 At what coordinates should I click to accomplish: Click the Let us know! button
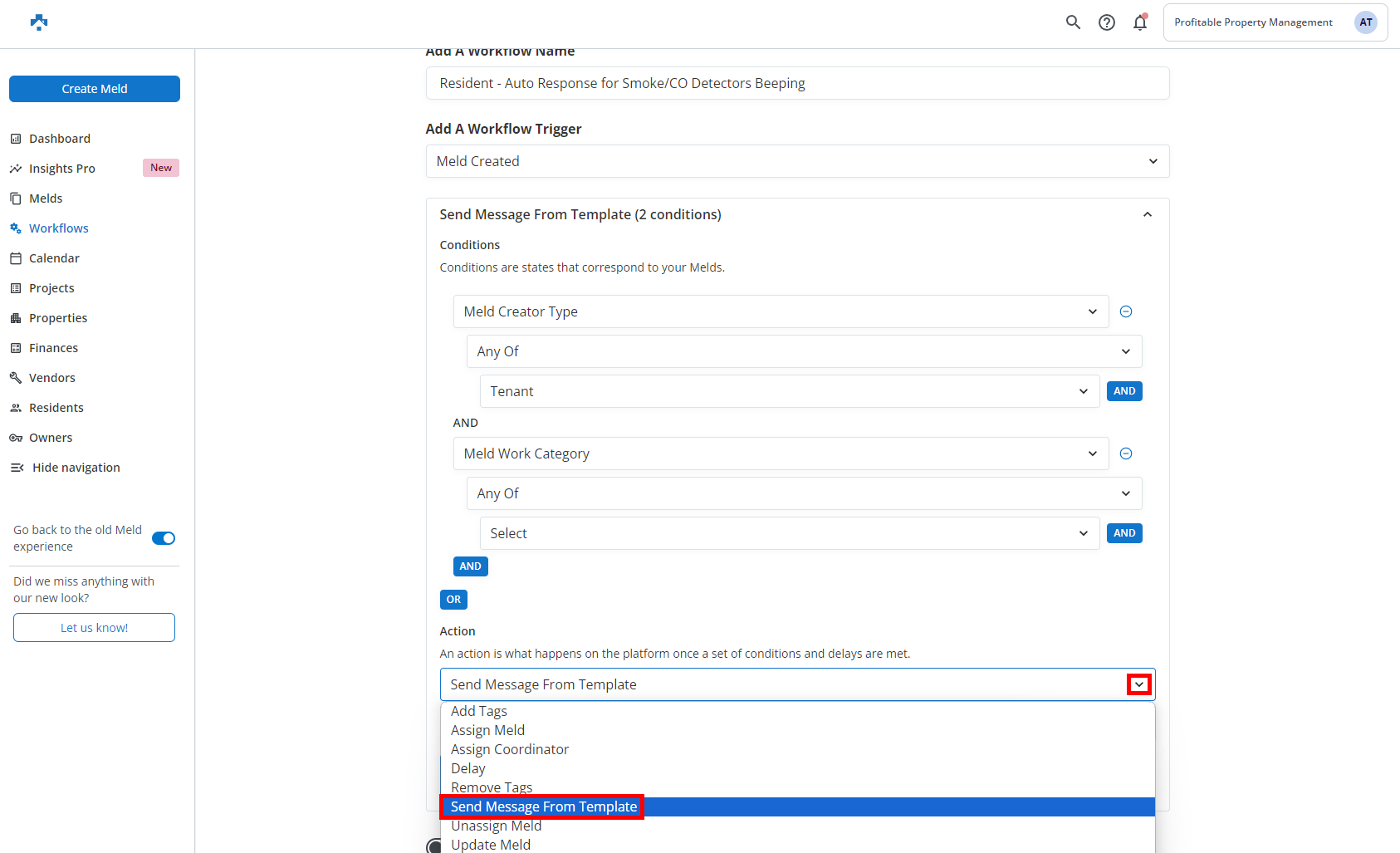click(x=94, y=628)
